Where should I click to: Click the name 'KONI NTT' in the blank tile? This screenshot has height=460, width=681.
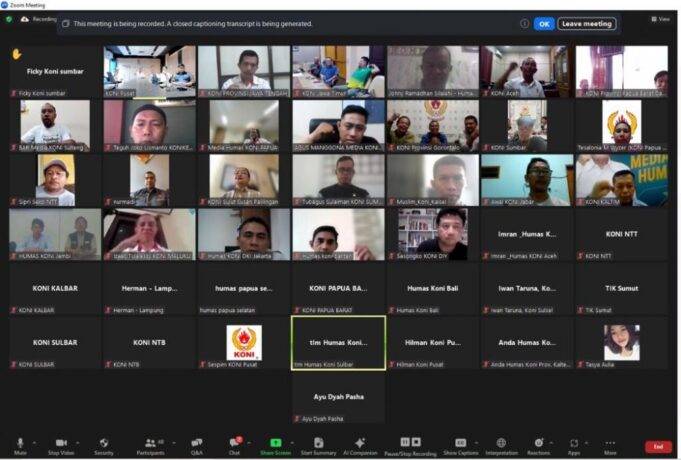point(621,234)
